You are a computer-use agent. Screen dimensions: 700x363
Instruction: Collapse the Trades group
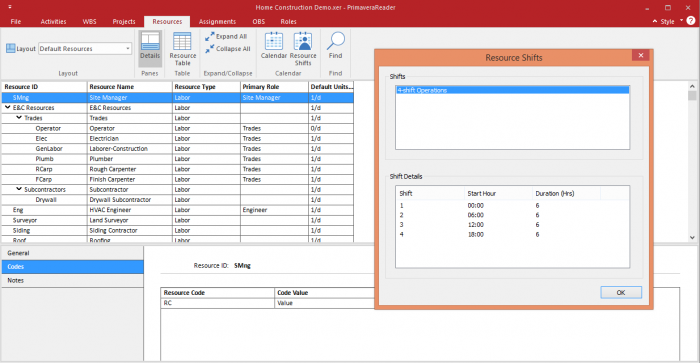point(19,117)
